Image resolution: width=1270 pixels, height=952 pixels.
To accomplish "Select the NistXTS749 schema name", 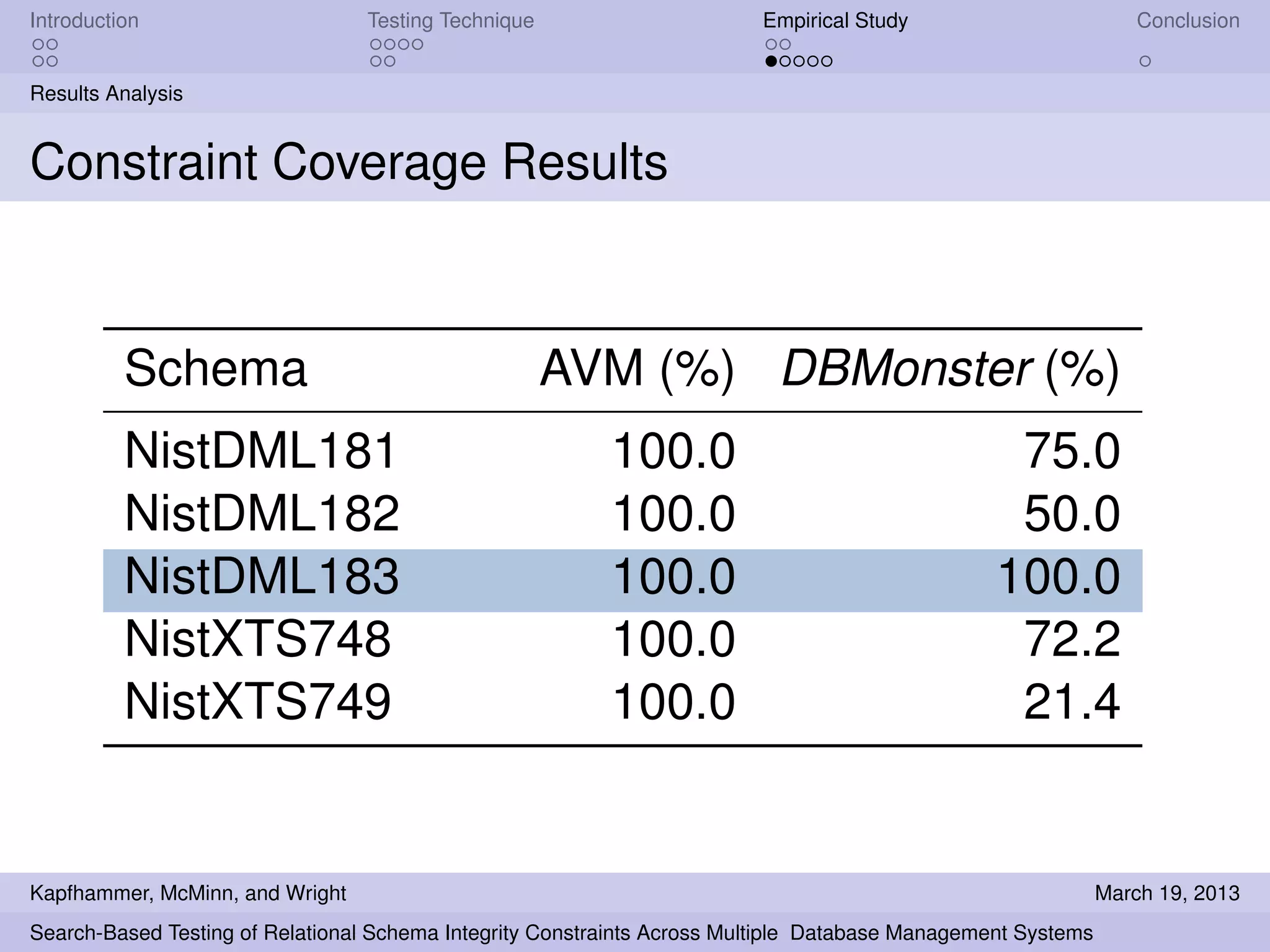I will click(x=258, y=702).
